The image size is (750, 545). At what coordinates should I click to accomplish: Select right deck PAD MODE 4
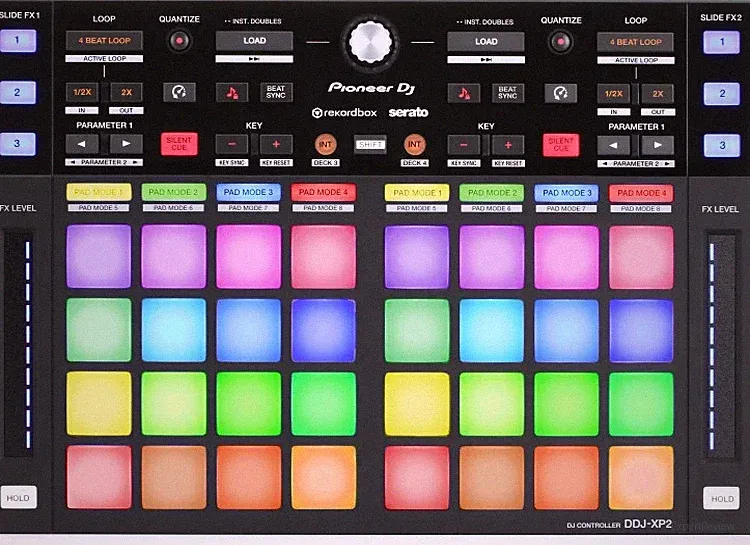pos(641,193)
